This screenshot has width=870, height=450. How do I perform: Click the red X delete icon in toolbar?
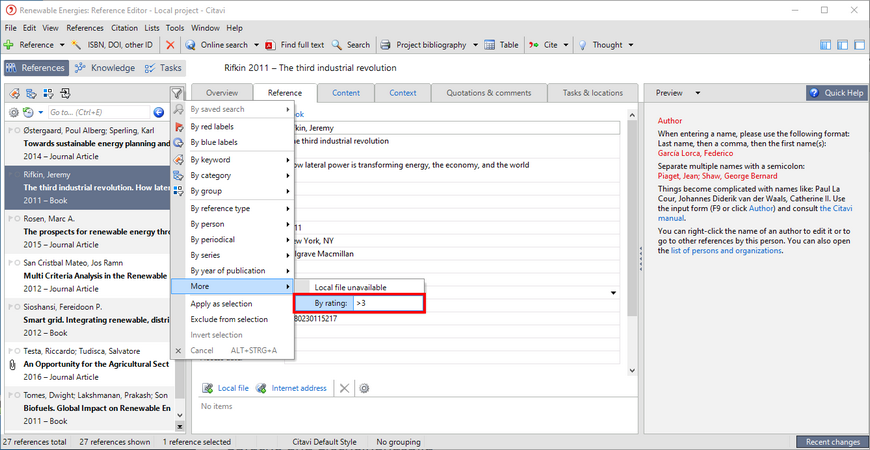(x=170, y=45)
